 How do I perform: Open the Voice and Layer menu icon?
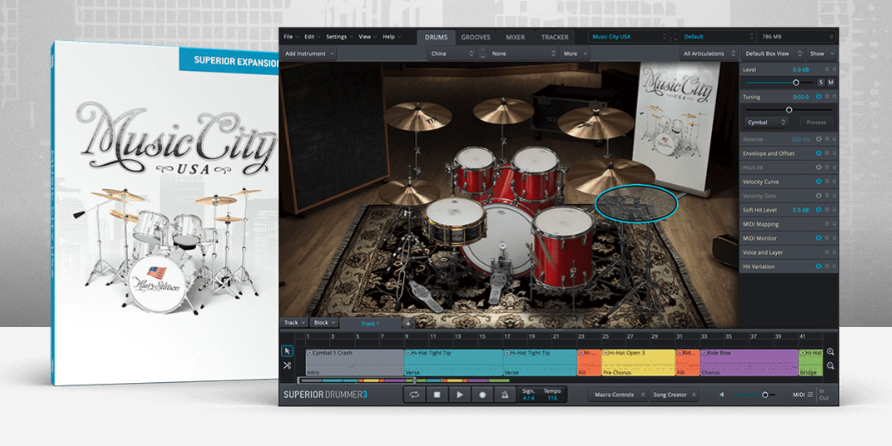[827, 252]
